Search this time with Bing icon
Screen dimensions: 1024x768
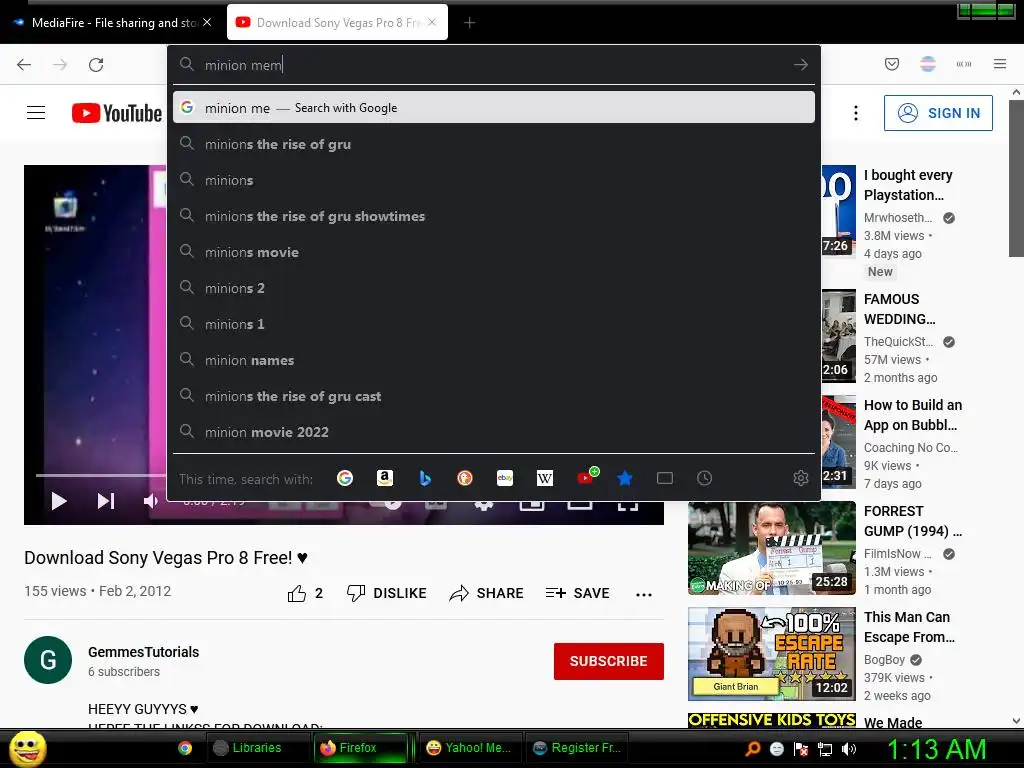[425, 478]
